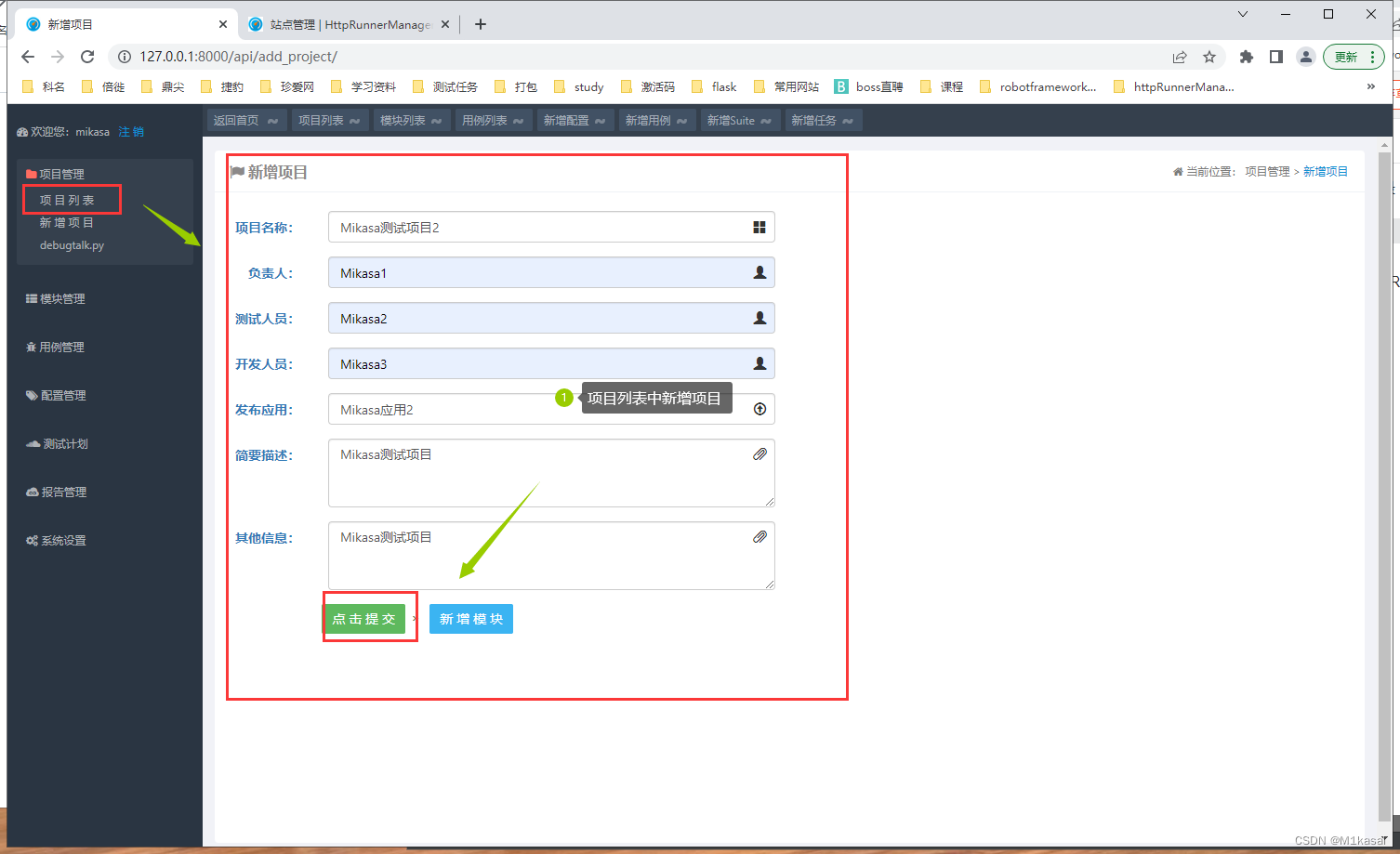Click the green 点击提交 button
The width and height of the screenshot is (1400, 854).
click(364, 619)
